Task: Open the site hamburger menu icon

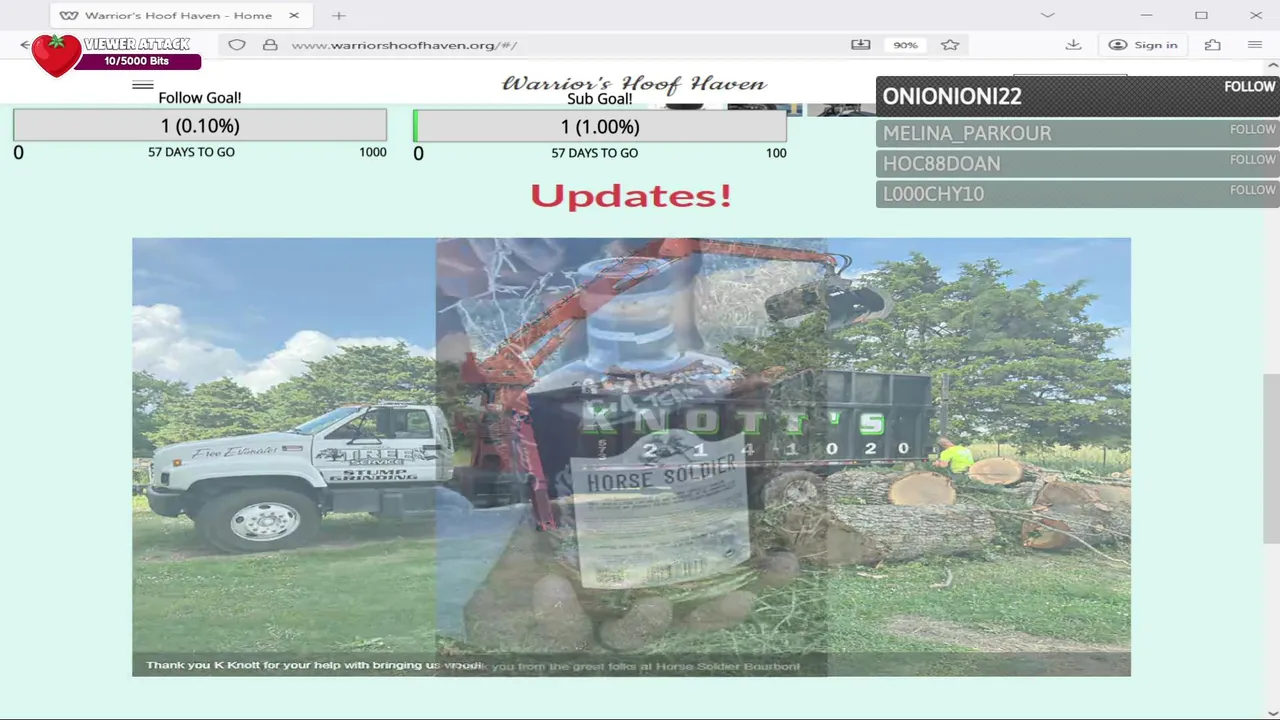Action: tap(143, 85)
